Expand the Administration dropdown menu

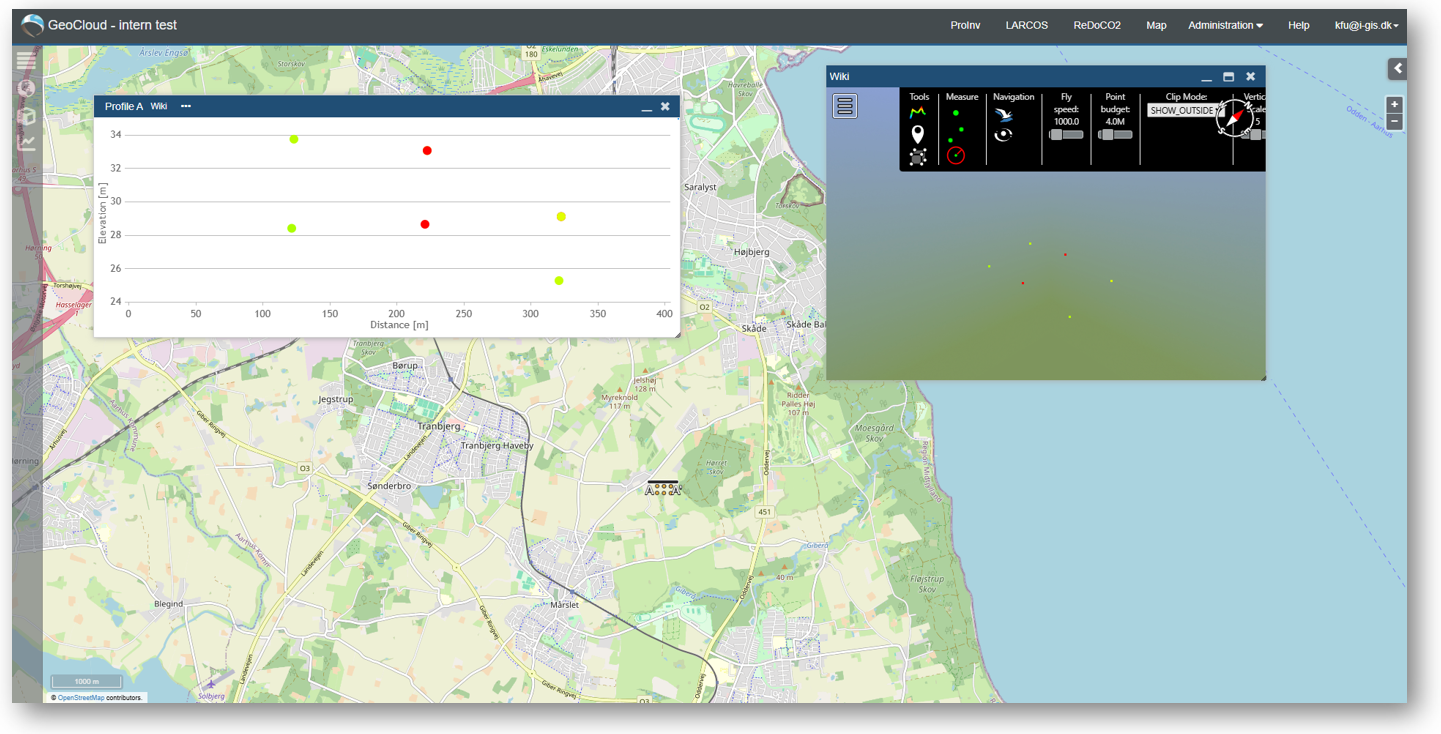1225,25
